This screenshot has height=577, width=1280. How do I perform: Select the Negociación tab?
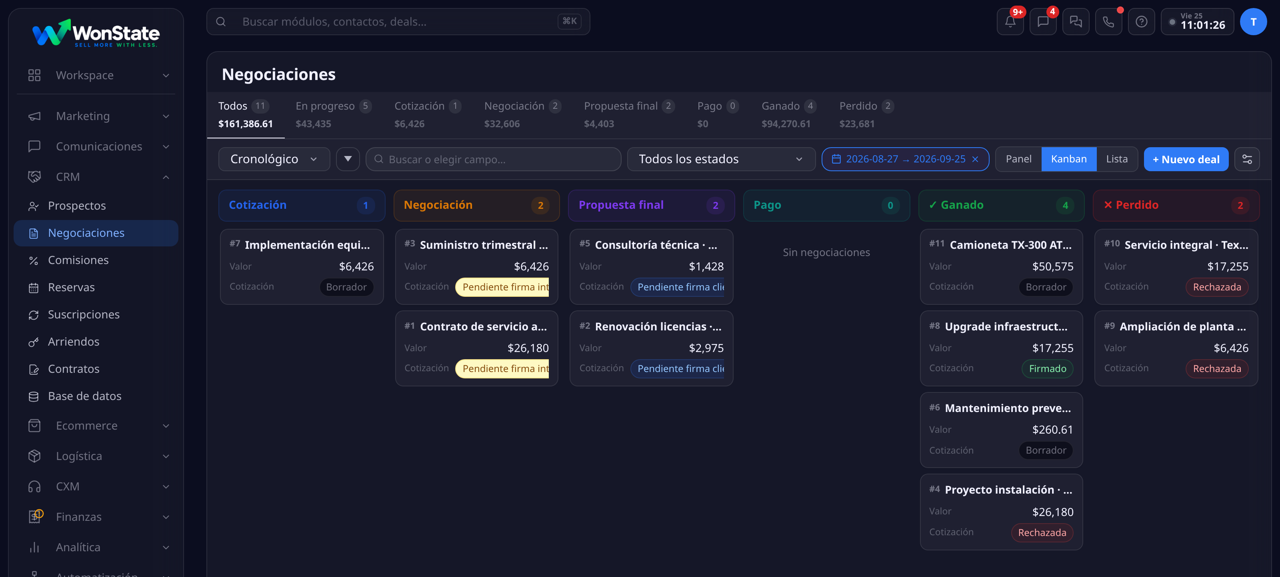[522, 114]
